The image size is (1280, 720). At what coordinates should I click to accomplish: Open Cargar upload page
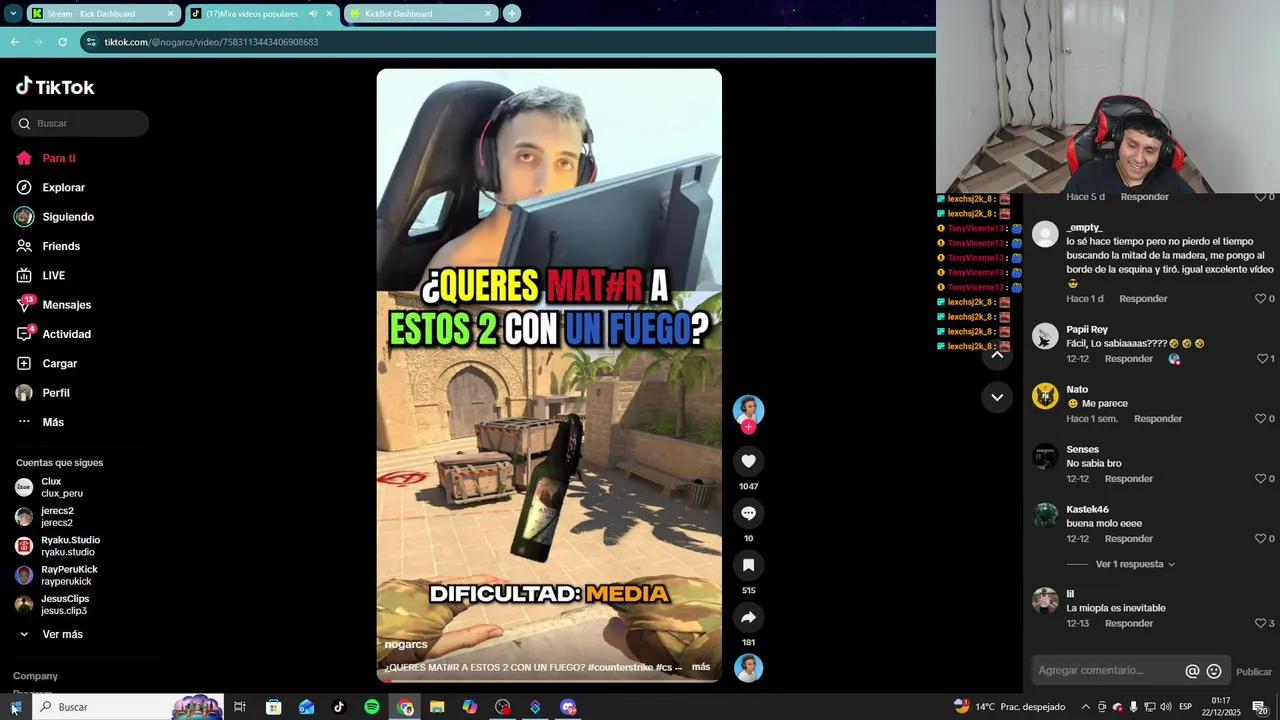(x=46, y=363)
